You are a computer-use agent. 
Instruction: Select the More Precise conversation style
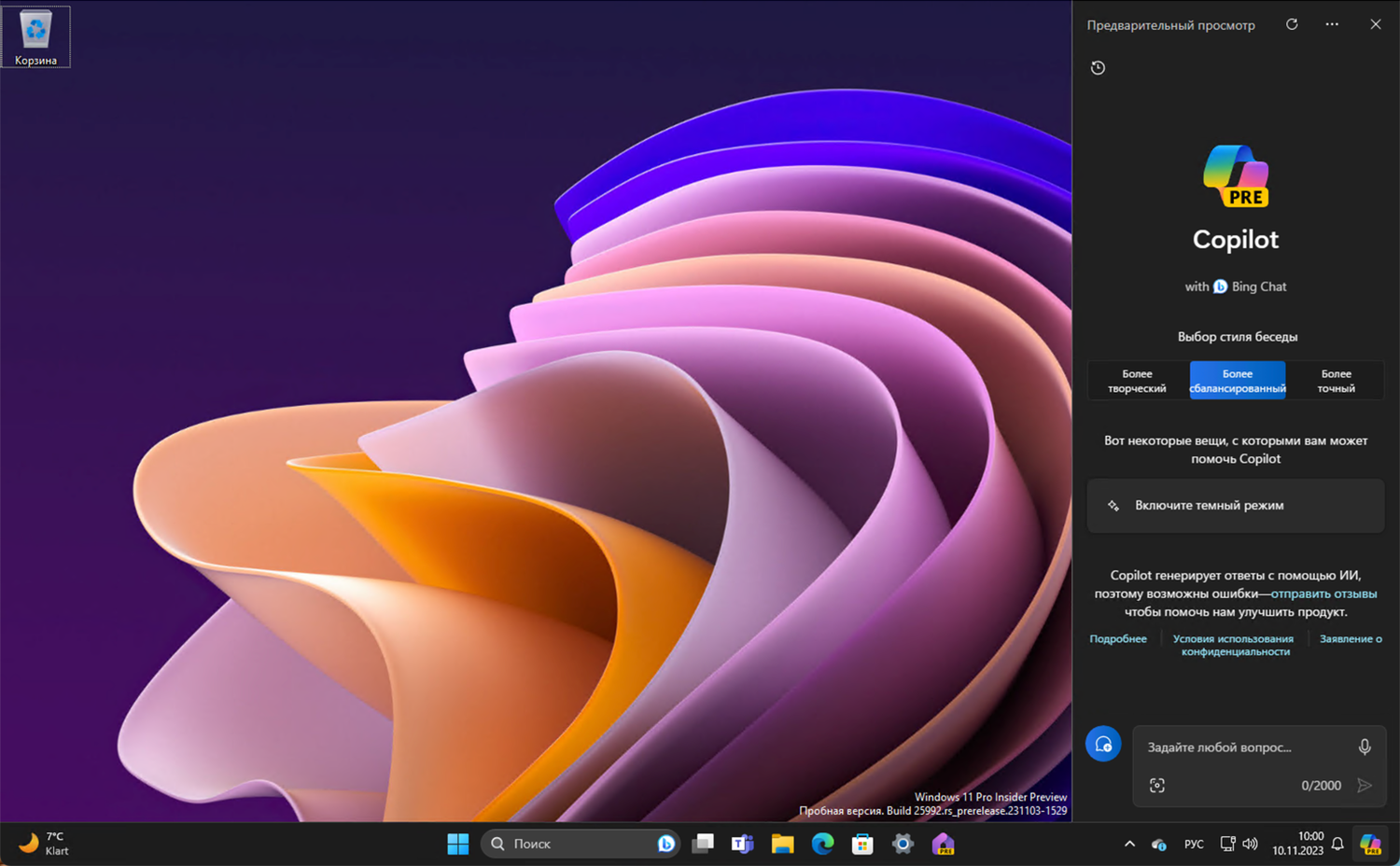point(1336,381)
